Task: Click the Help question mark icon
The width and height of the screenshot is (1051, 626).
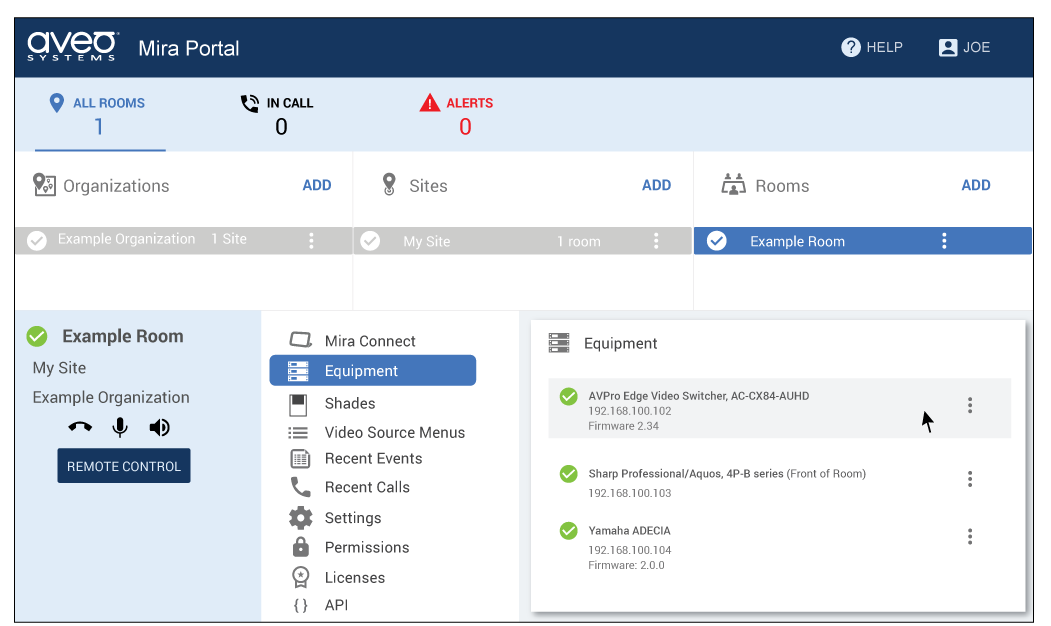Action: (x=851, y=47)
